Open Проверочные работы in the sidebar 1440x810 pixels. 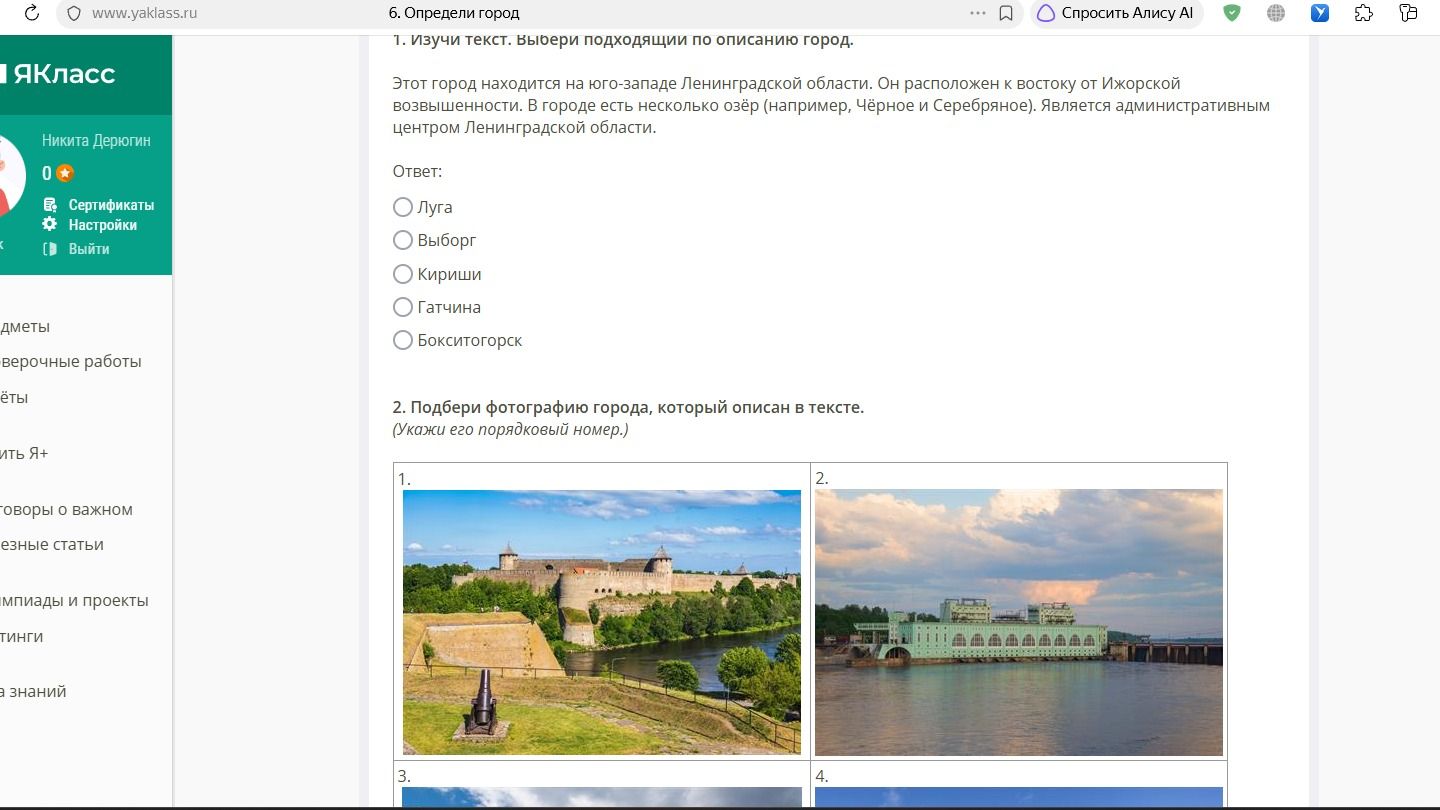pos(71,362)
